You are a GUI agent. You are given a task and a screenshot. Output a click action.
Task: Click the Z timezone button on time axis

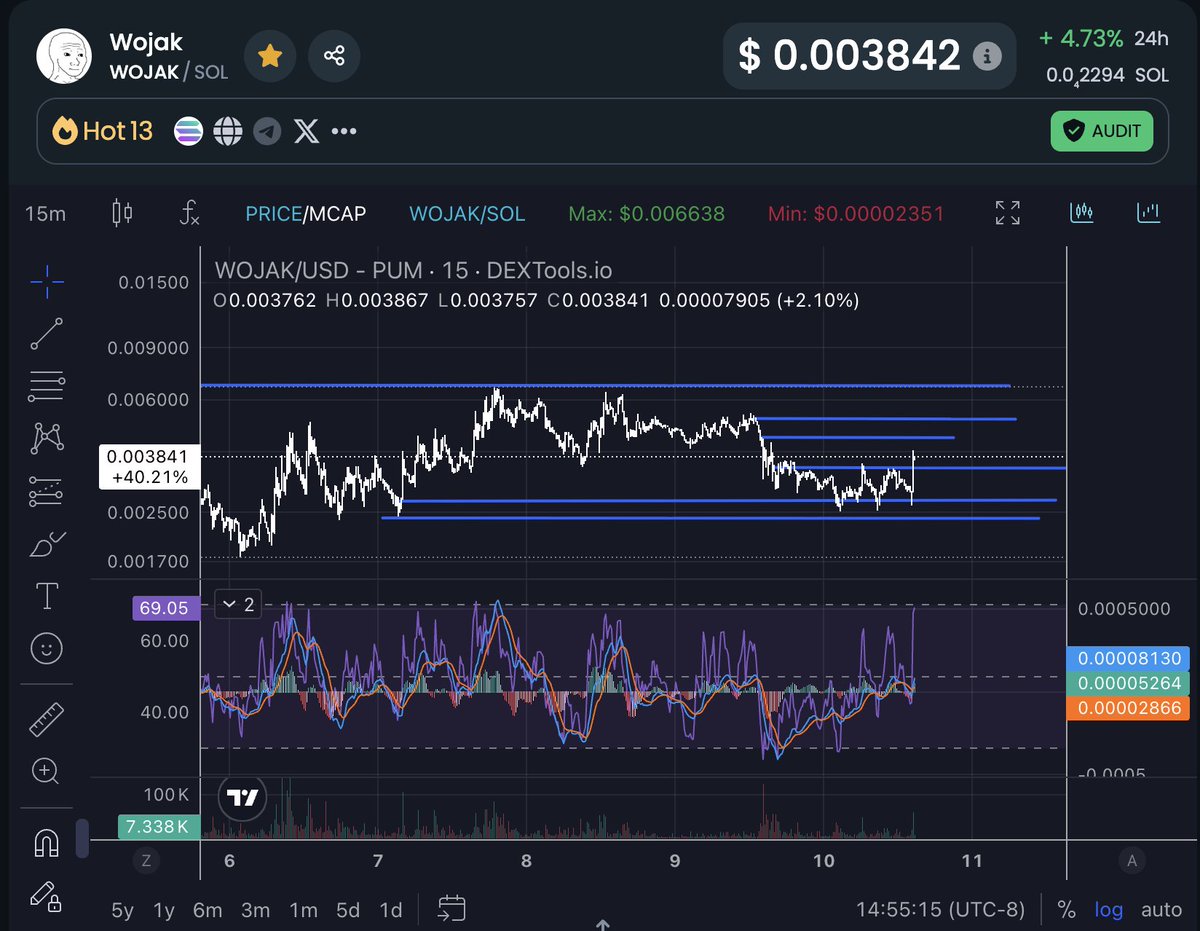(147, 861)
